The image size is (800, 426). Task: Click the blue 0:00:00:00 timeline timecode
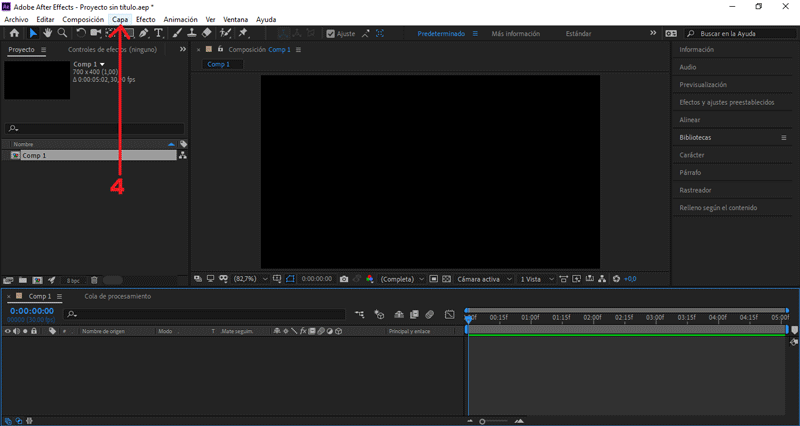point(32,311)
